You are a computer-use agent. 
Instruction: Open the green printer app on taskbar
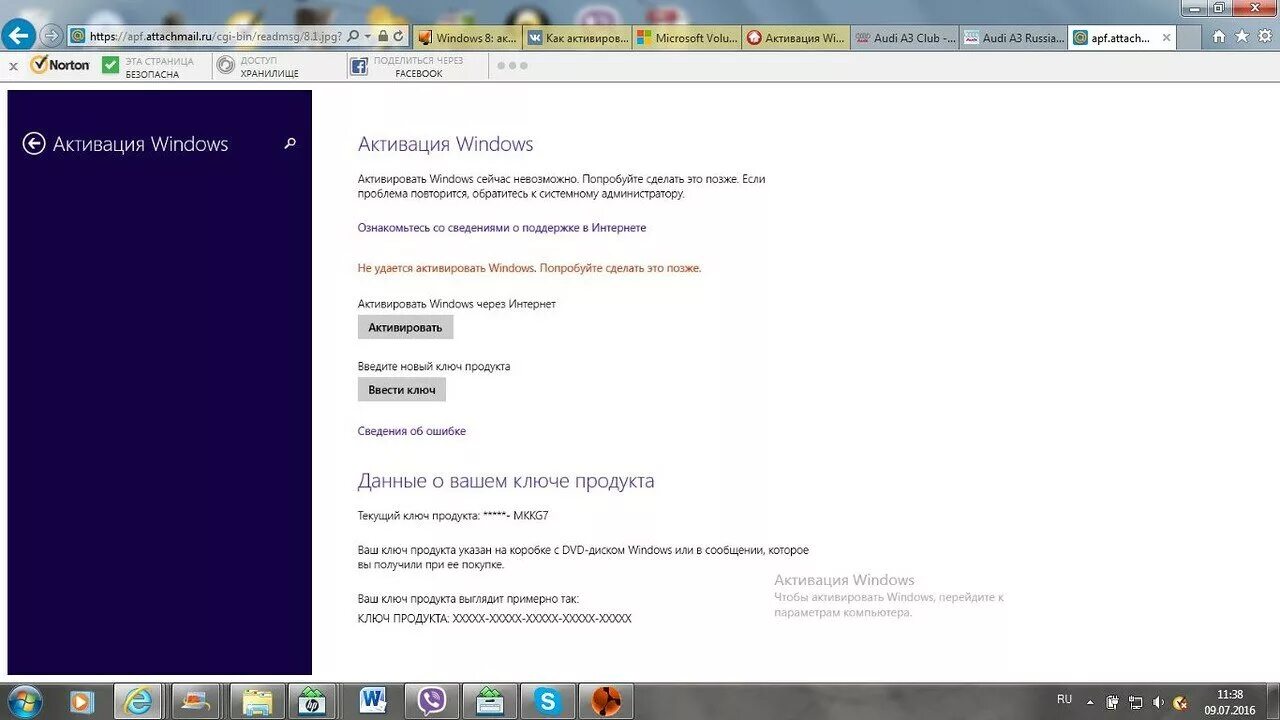pyautogui.click(x=490, y=701)
